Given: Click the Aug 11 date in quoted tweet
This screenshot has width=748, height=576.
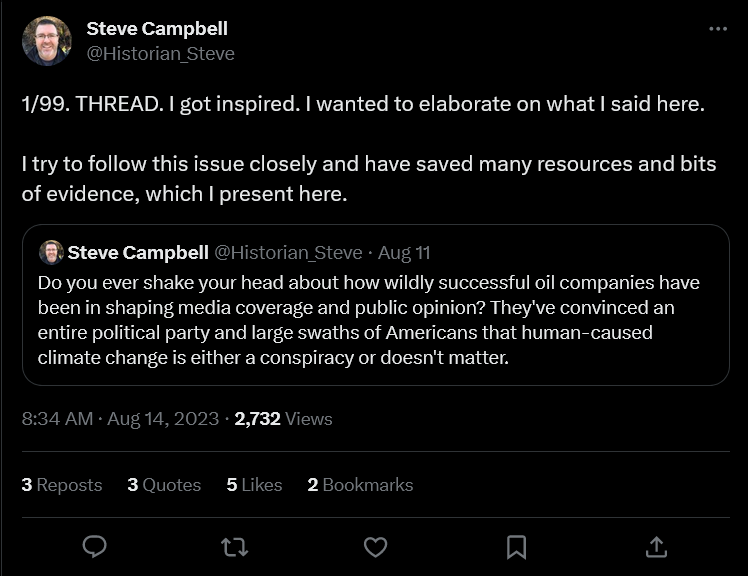Looking at the screenshot, I should (406, 252).
